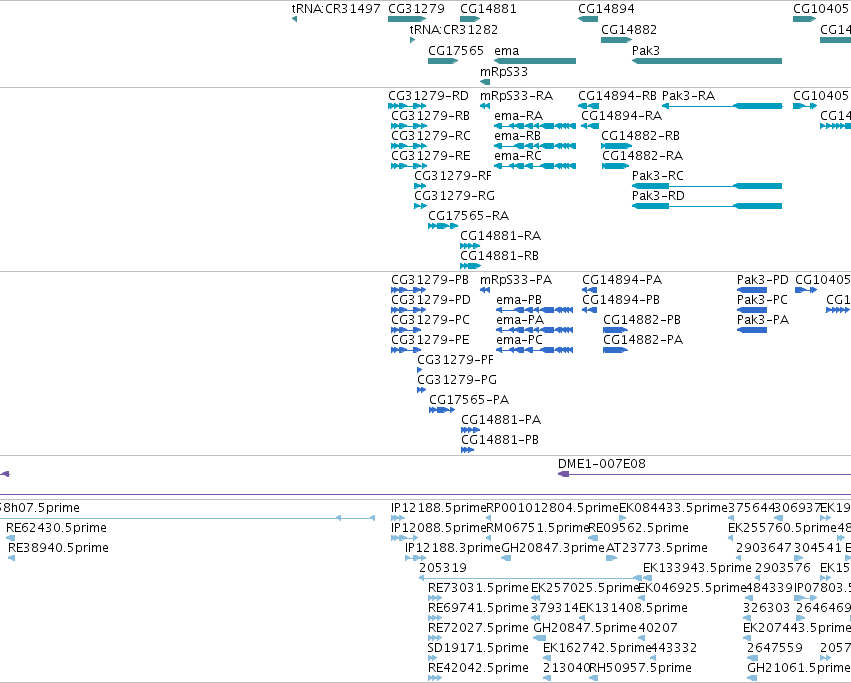Select the CG14881-PA protein
Viewport: 851px width, 683px height.
471,430
